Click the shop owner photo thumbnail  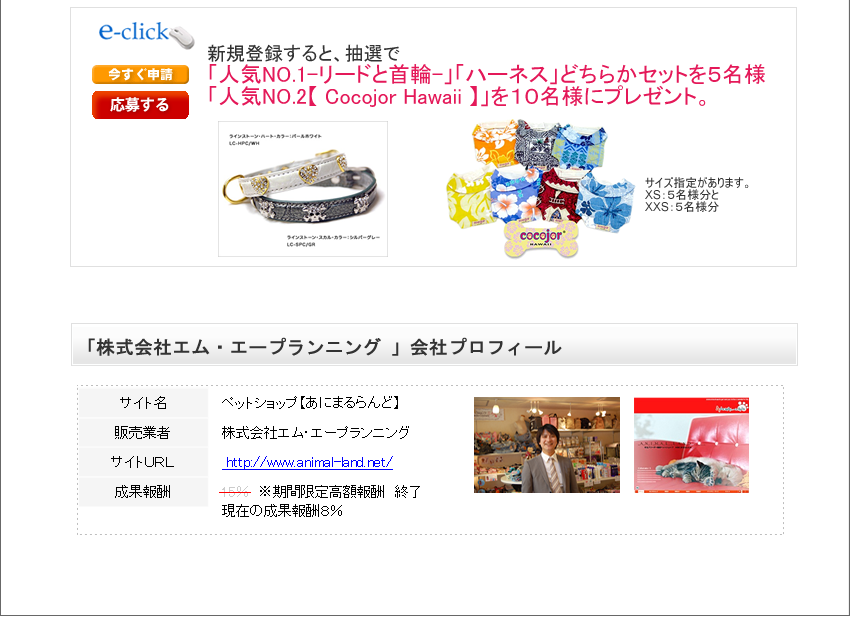point(547,445)
